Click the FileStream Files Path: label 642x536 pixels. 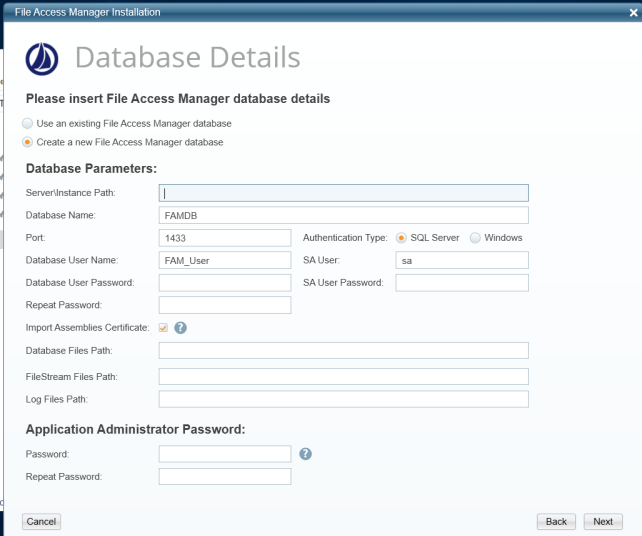coord(72,377)
